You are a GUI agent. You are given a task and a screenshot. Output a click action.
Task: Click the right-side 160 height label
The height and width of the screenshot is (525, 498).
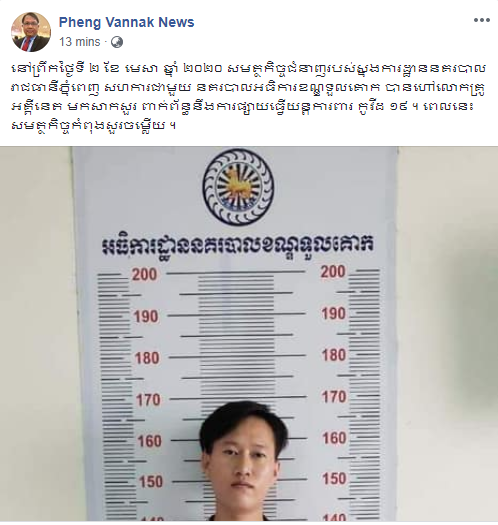click(334, 438)
